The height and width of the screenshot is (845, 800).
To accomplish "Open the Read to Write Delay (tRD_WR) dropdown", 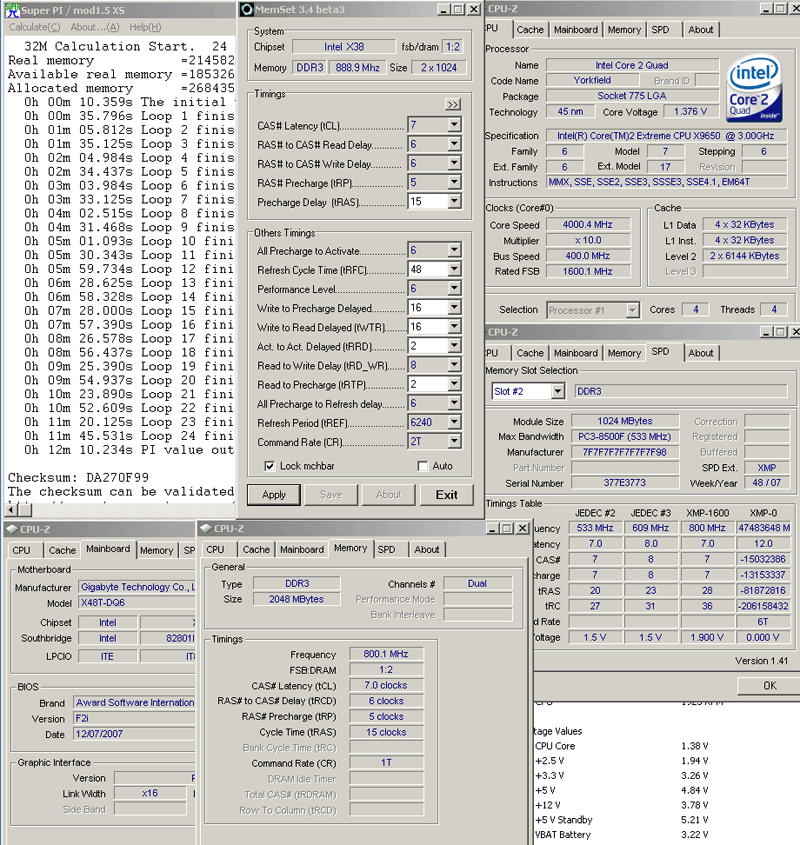I will (x=454, y=365).
